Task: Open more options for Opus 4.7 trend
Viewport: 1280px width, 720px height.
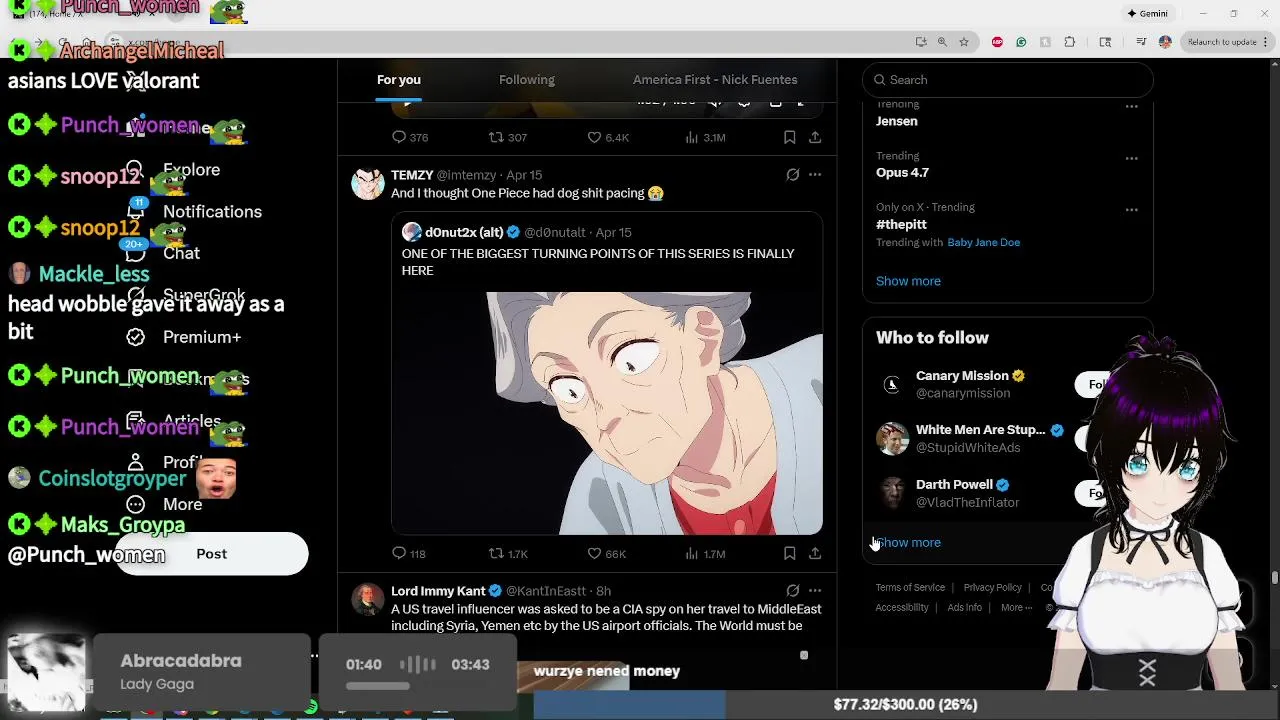Action: pos(1131,158)
